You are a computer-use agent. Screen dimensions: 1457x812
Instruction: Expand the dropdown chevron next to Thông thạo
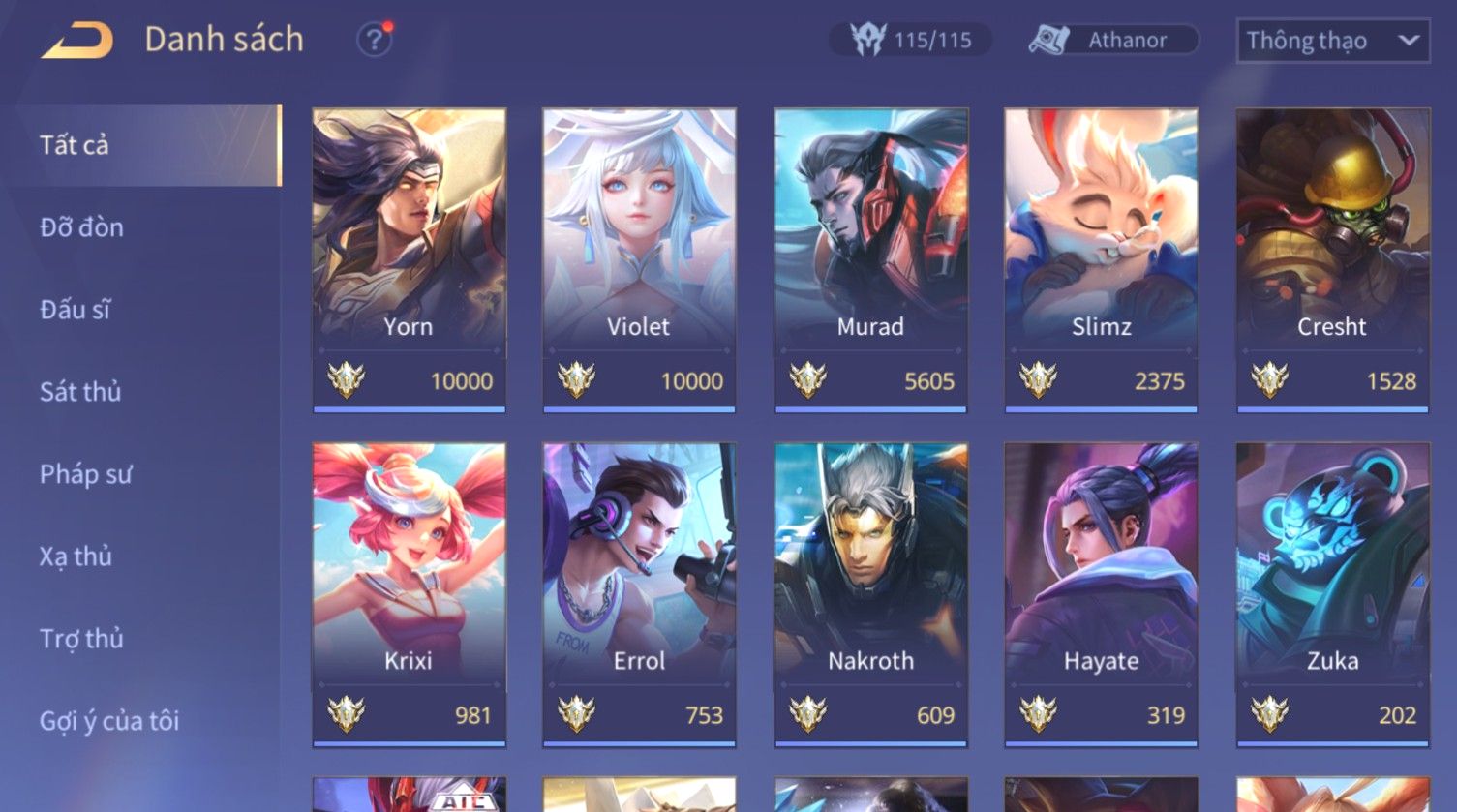pyautogui.click(x=1409, y=41)
